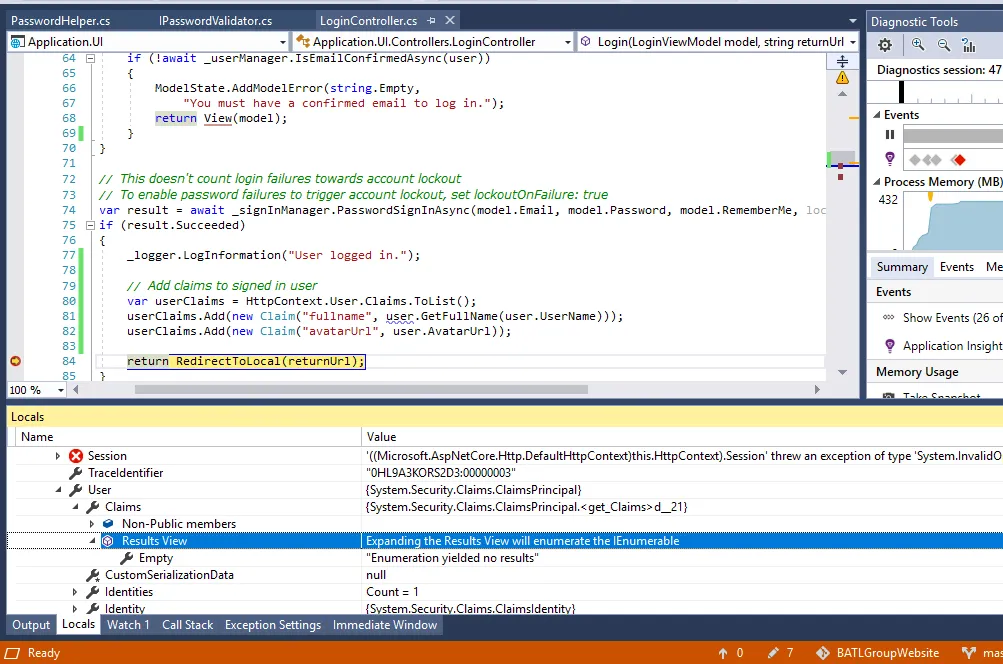
Task: Close the LoginController.cs tab
Action: (x=450, y=20)
